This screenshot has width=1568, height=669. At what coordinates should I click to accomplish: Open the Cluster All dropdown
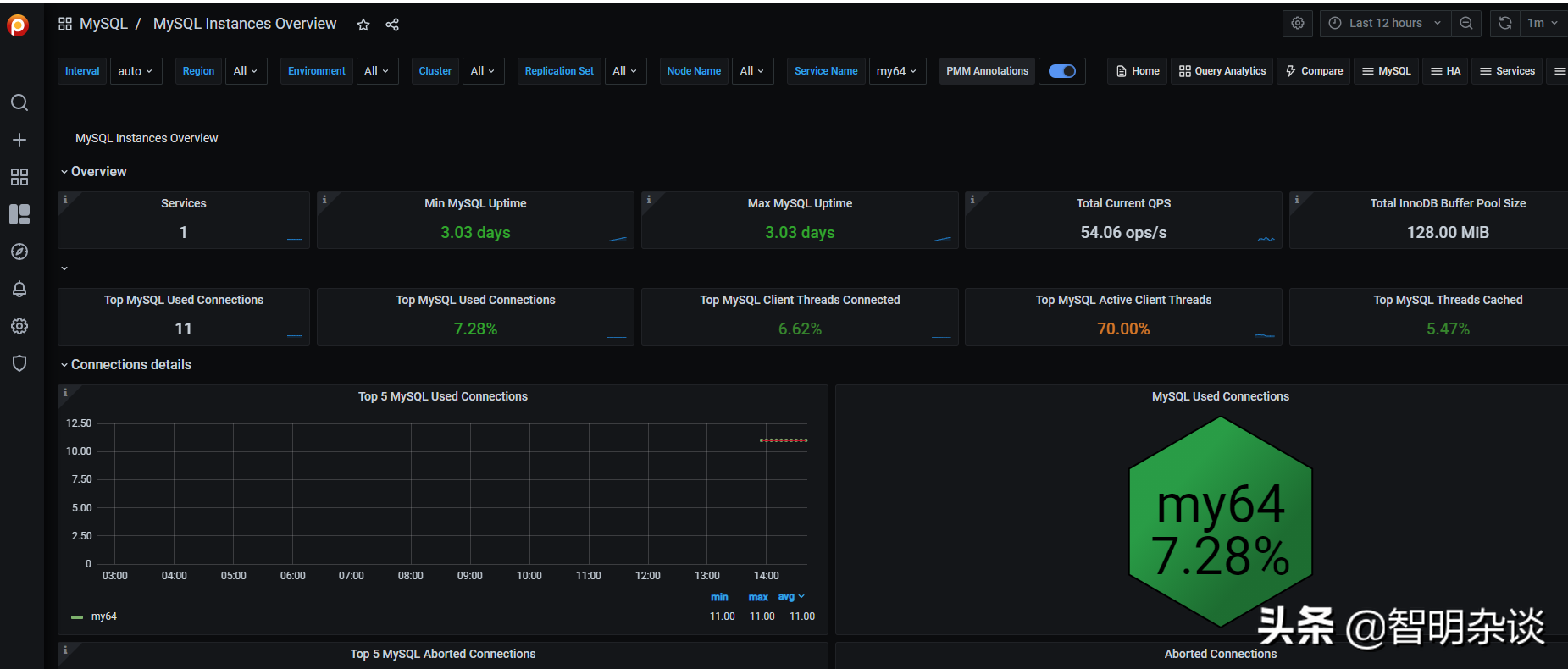pos(483,71)
